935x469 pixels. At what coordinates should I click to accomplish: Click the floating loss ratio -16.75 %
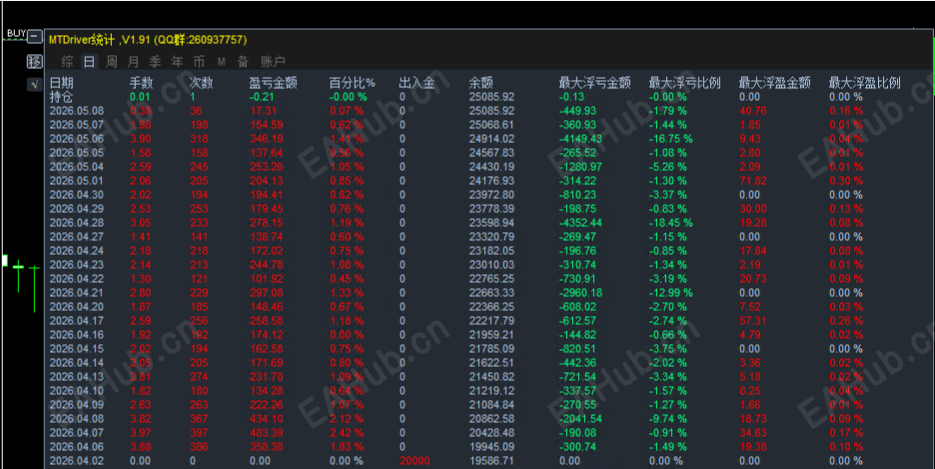[671, 139]
